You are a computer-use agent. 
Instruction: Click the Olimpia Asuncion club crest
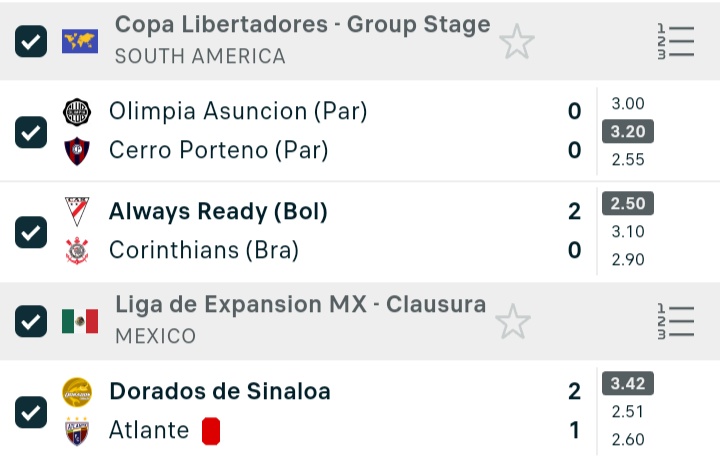tap(77, 112)
